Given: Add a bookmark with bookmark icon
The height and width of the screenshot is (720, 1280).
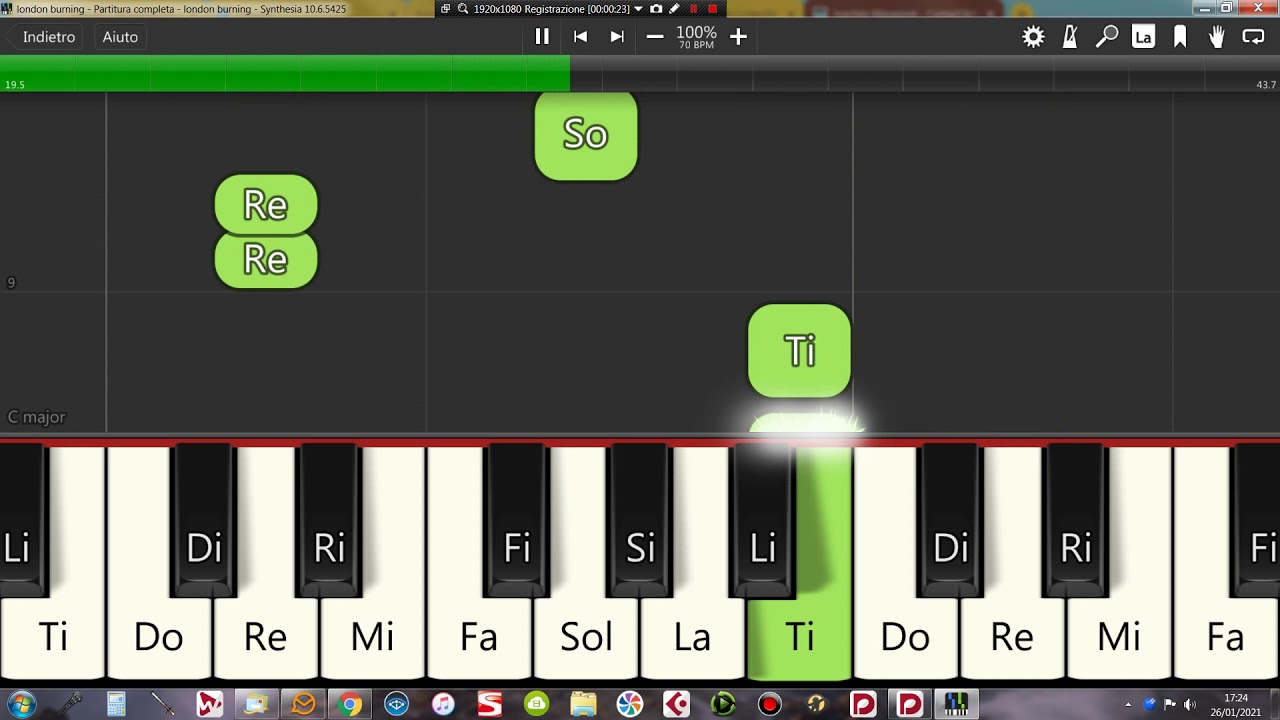Looking at the screenshot, I should [1180, 37].
